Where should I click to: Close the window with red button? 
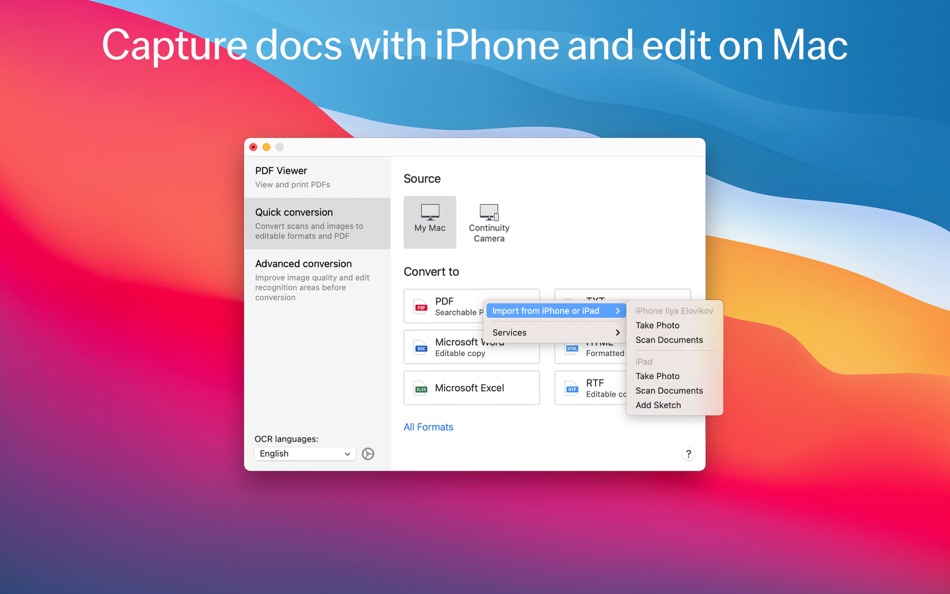click(253, 147)
